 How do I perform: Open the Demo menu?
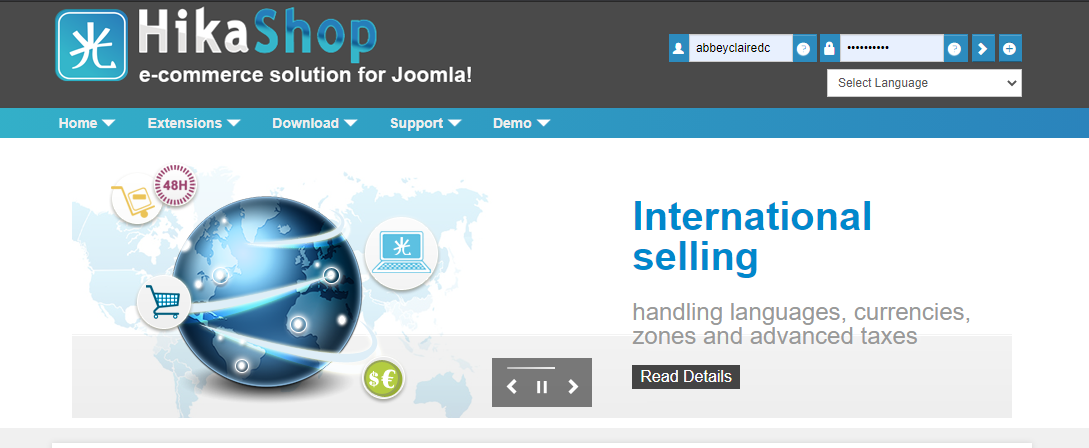(522, 123)
